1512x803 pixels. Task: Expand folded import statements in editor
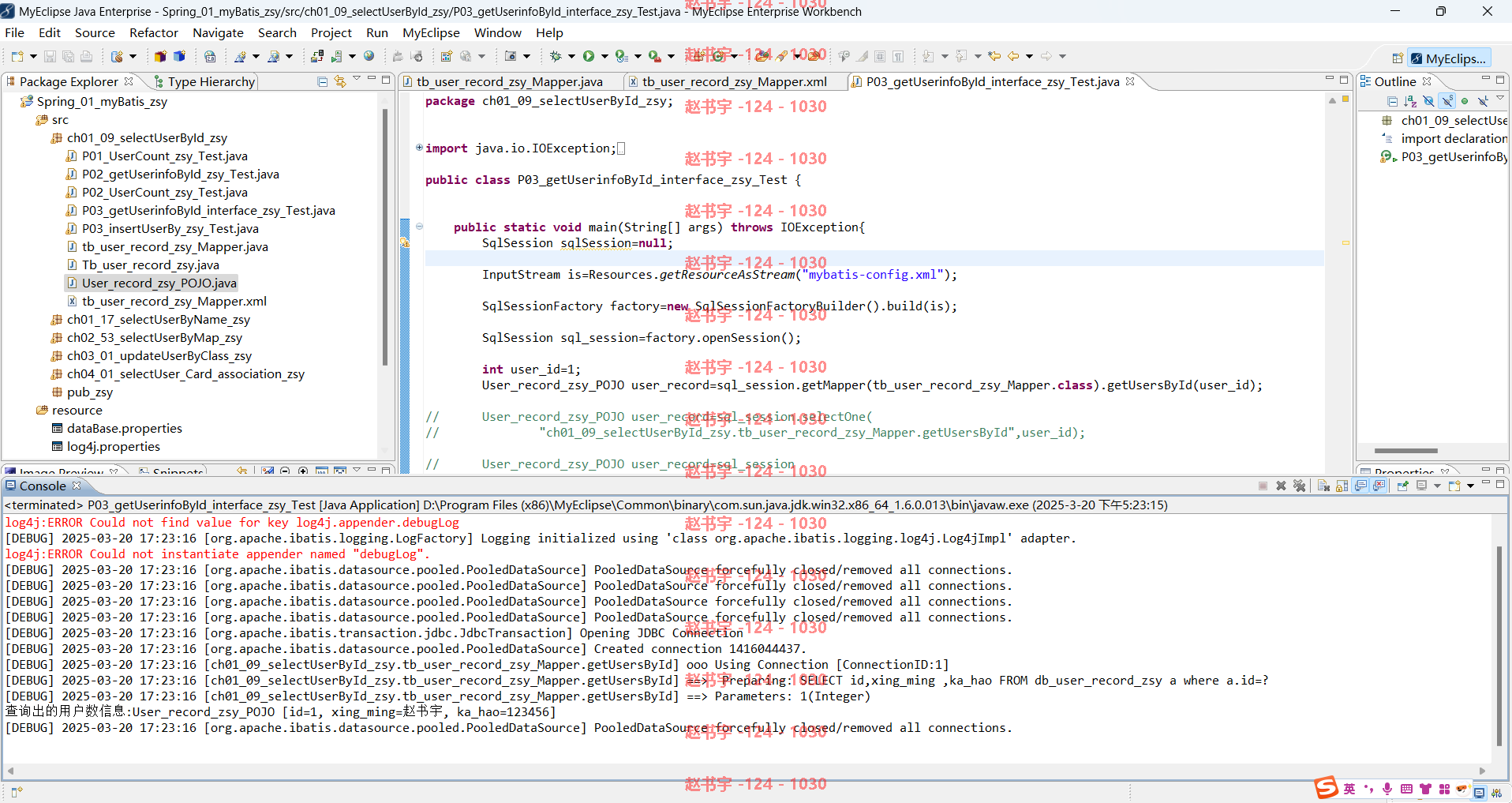click(419, 148)
